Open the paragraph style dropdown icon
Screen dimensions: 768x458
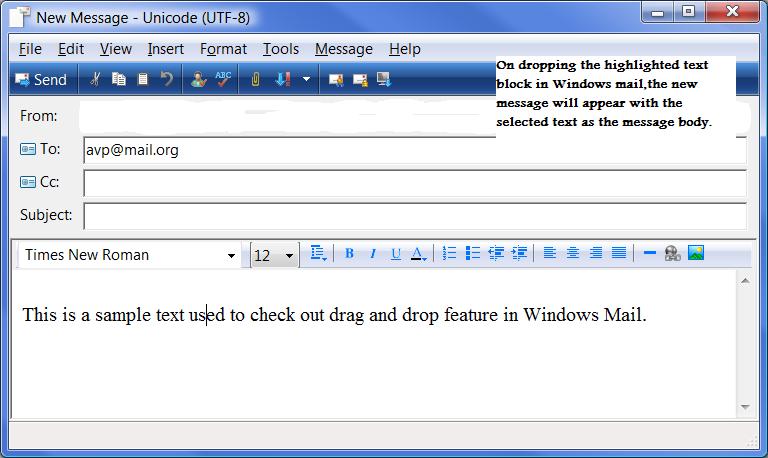(x=318, y=253)
